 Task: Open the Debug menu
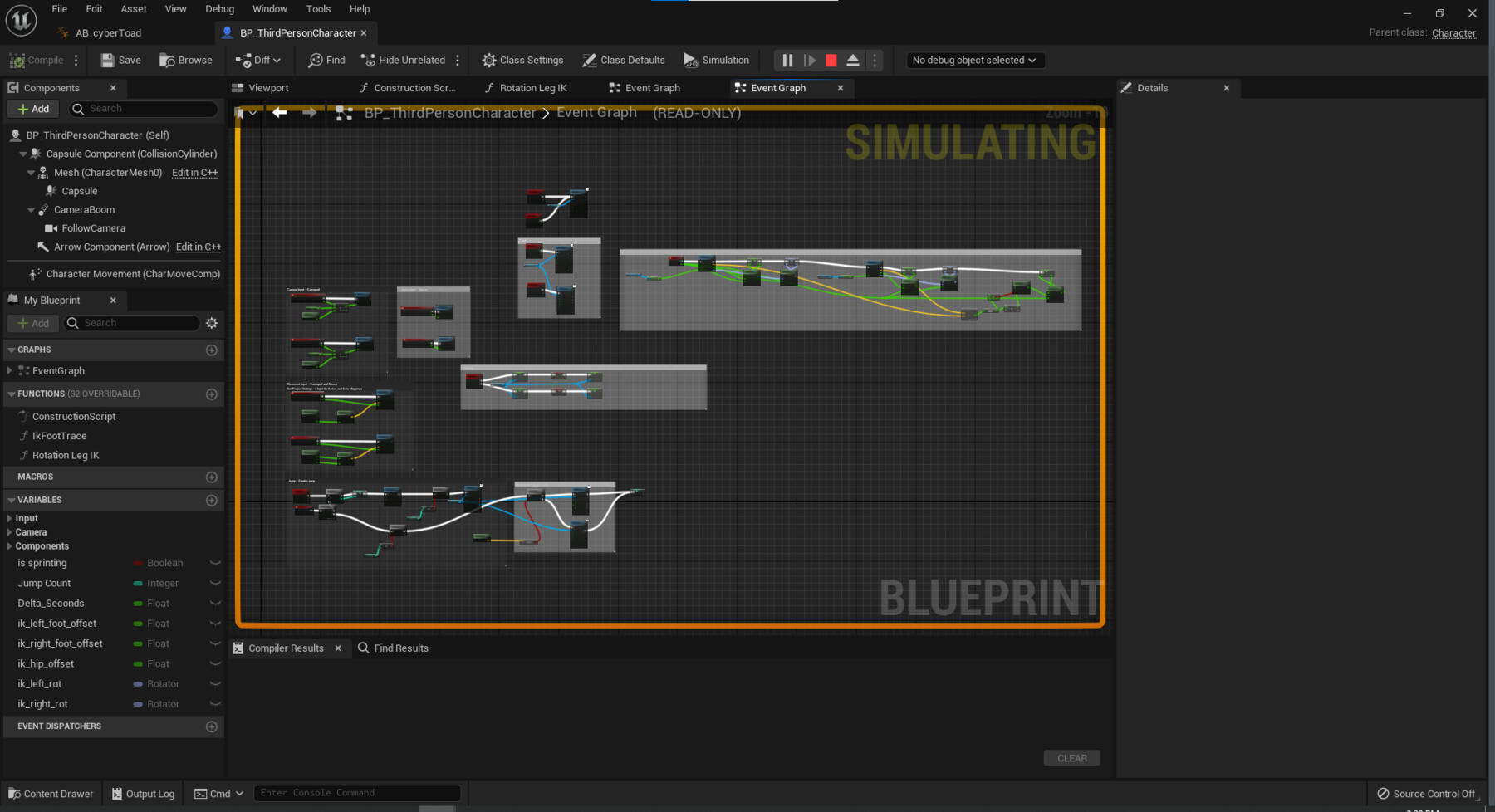(219, 8)
